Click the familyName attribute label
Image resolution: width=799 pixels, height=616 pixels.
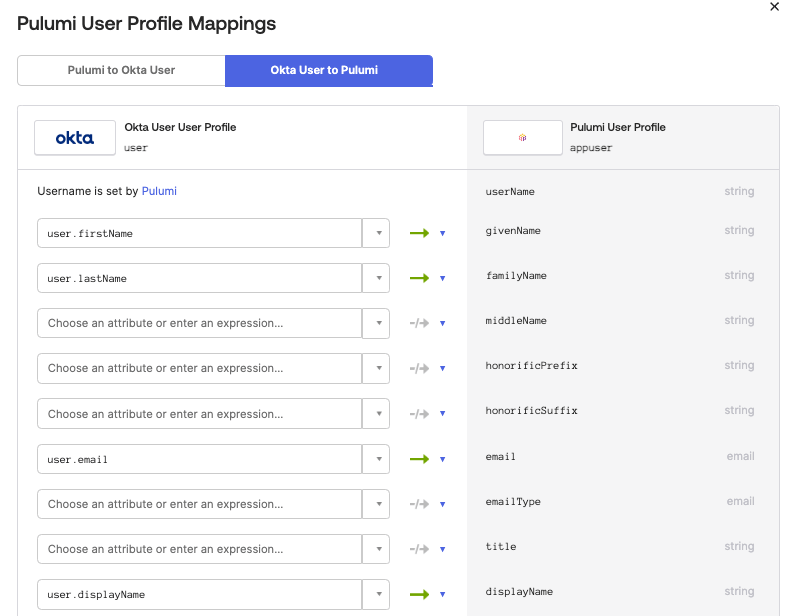coord(516,276)
